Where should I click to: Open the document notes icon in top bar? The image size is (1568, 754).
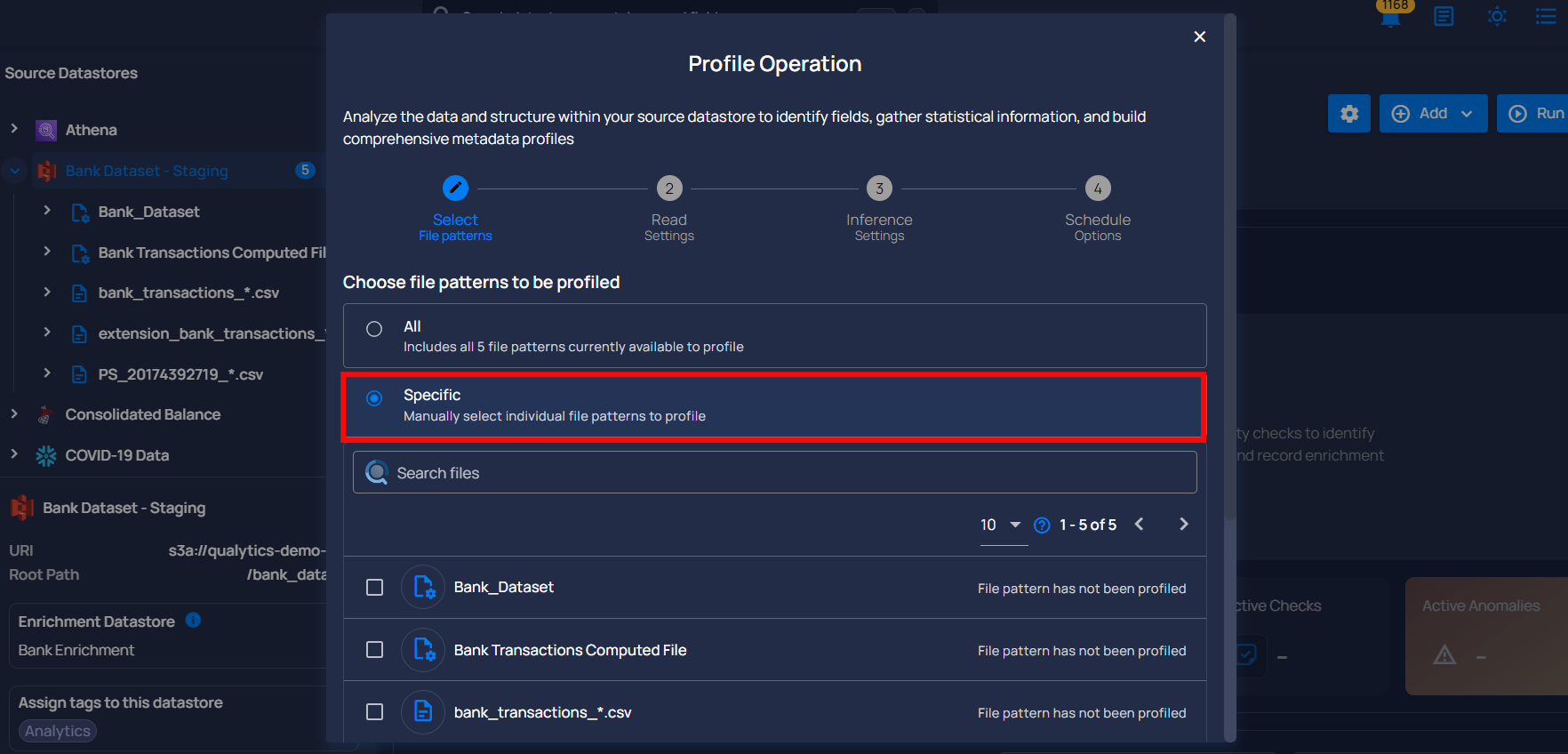coord(1444,16)
